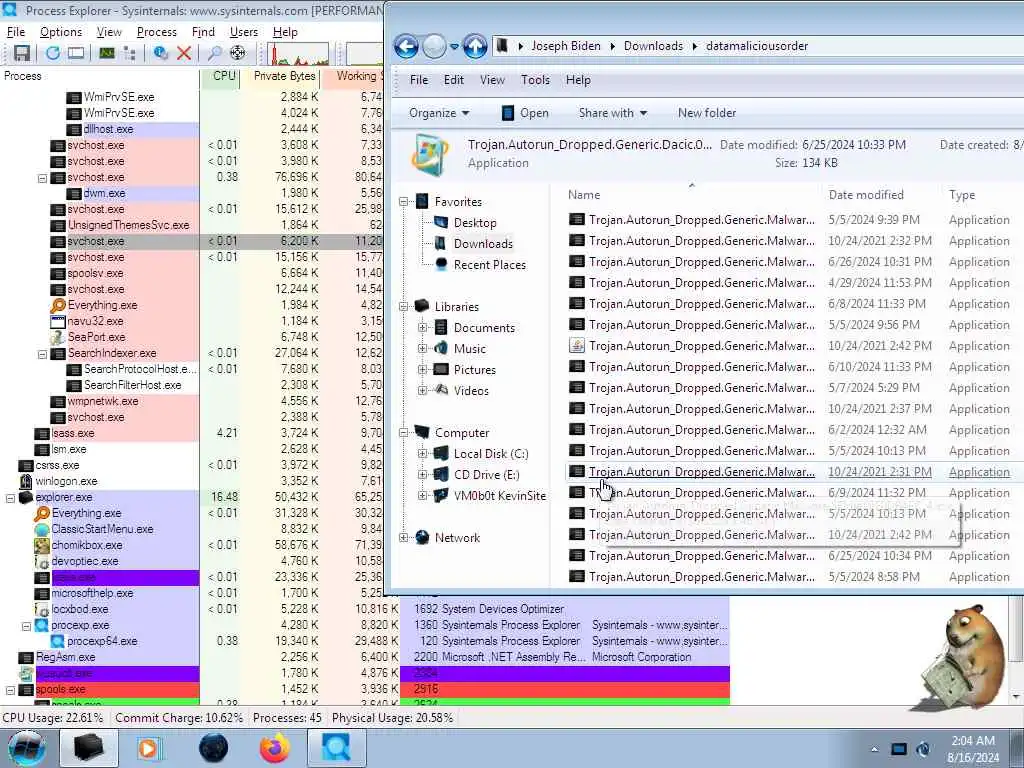Click the crosshair find window's process icon
Viewport: 1024px width, 768px height.
[238, 54]
